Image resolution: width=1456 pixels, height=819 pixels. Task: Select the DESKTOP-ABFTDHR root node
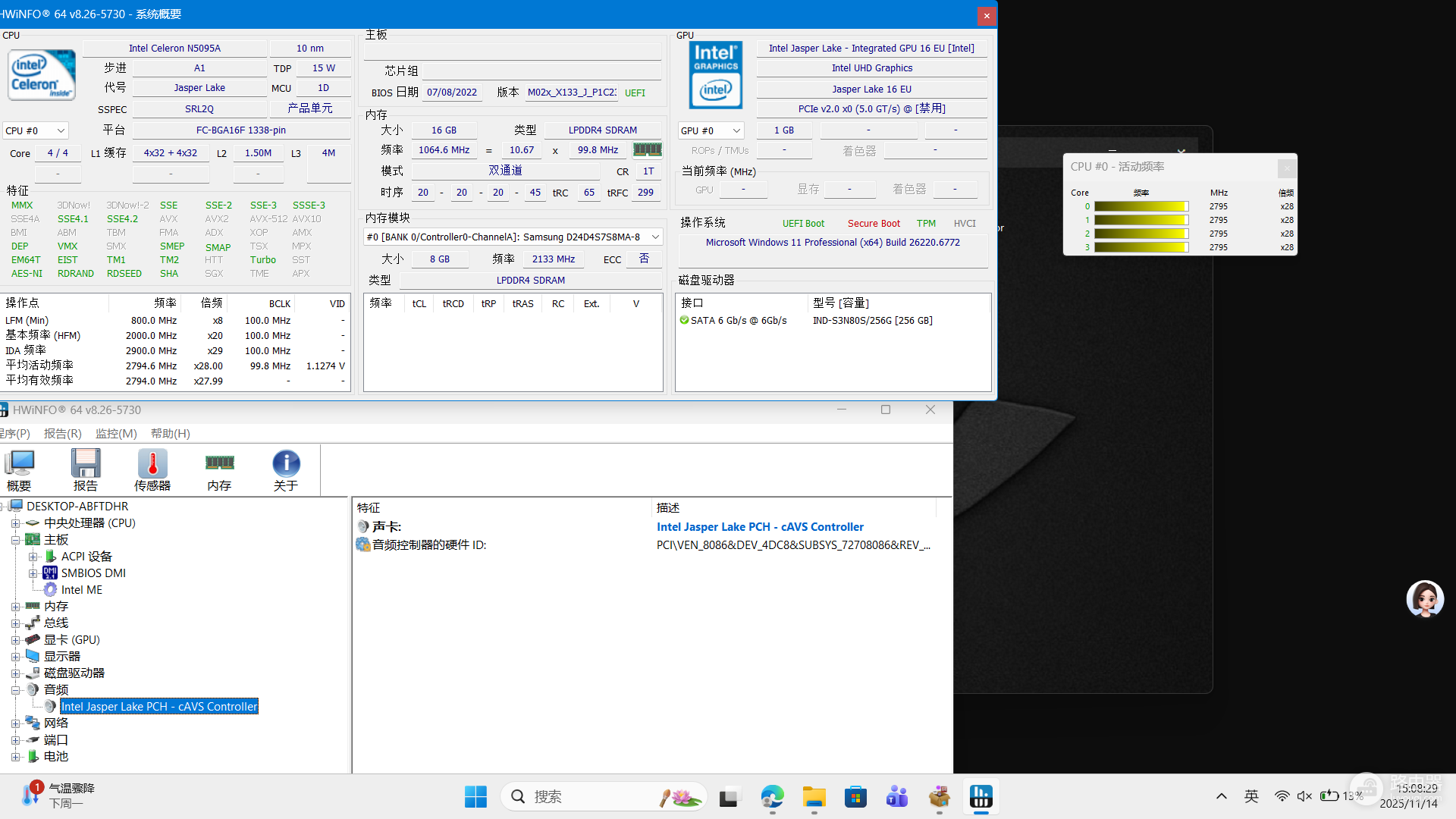click(77, 506)
